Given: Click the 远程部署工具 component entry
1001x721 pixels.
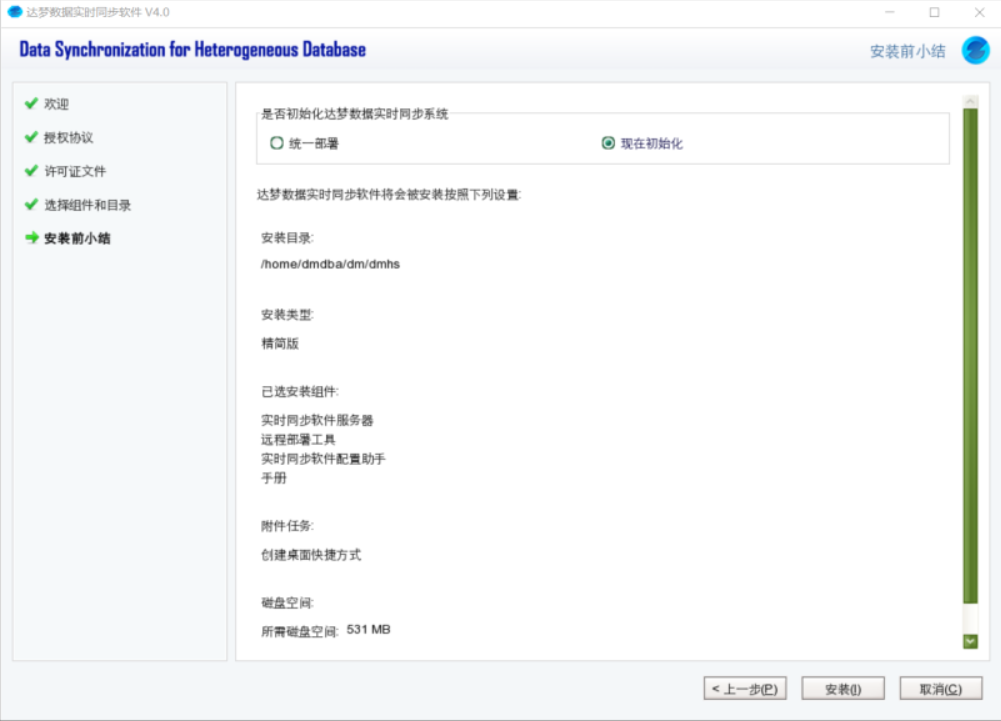Looking at the screenshot, I should 298,439.
